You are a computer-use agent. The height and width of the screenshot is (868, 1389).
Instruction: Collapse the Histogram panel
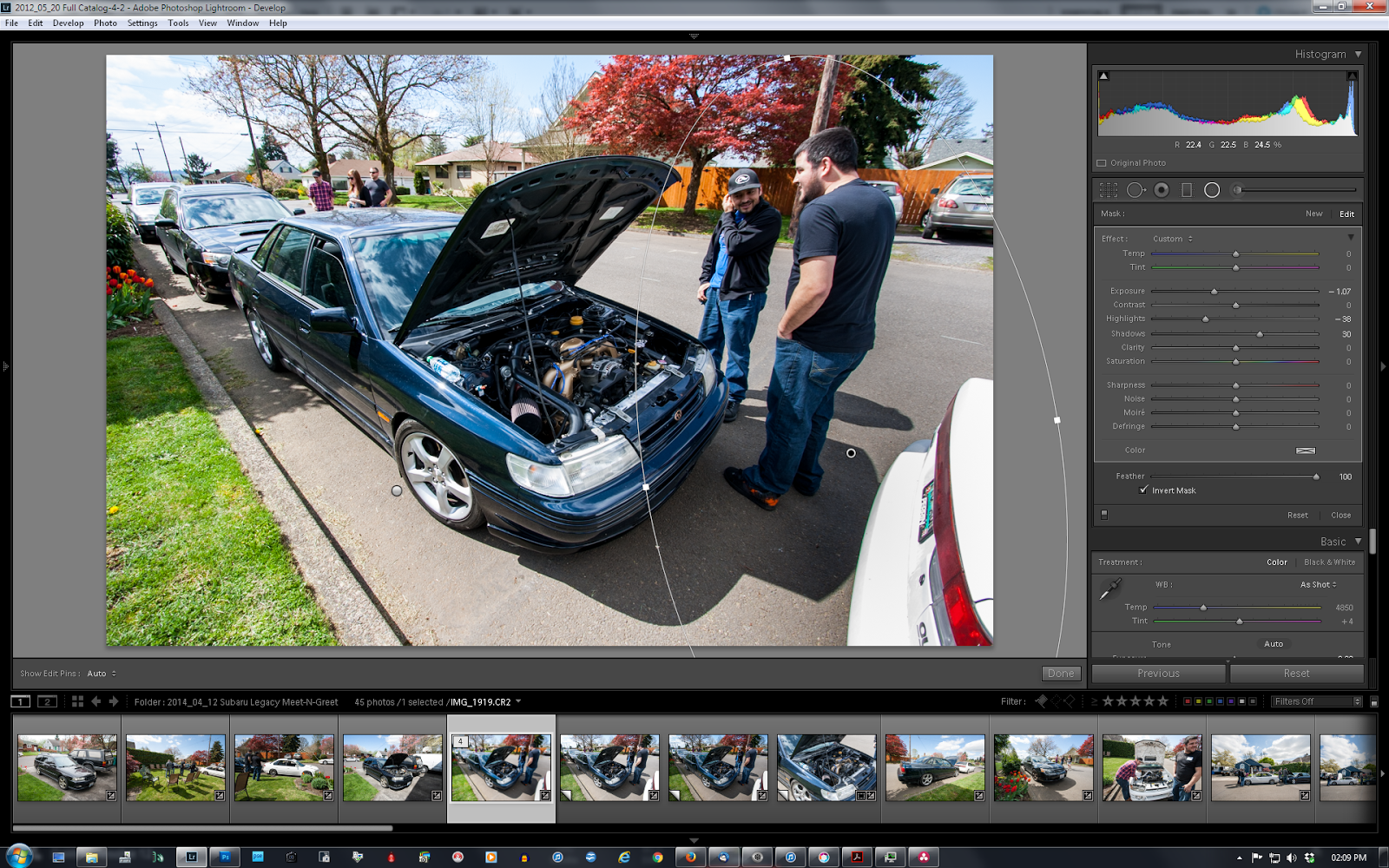click(1359, 54)
